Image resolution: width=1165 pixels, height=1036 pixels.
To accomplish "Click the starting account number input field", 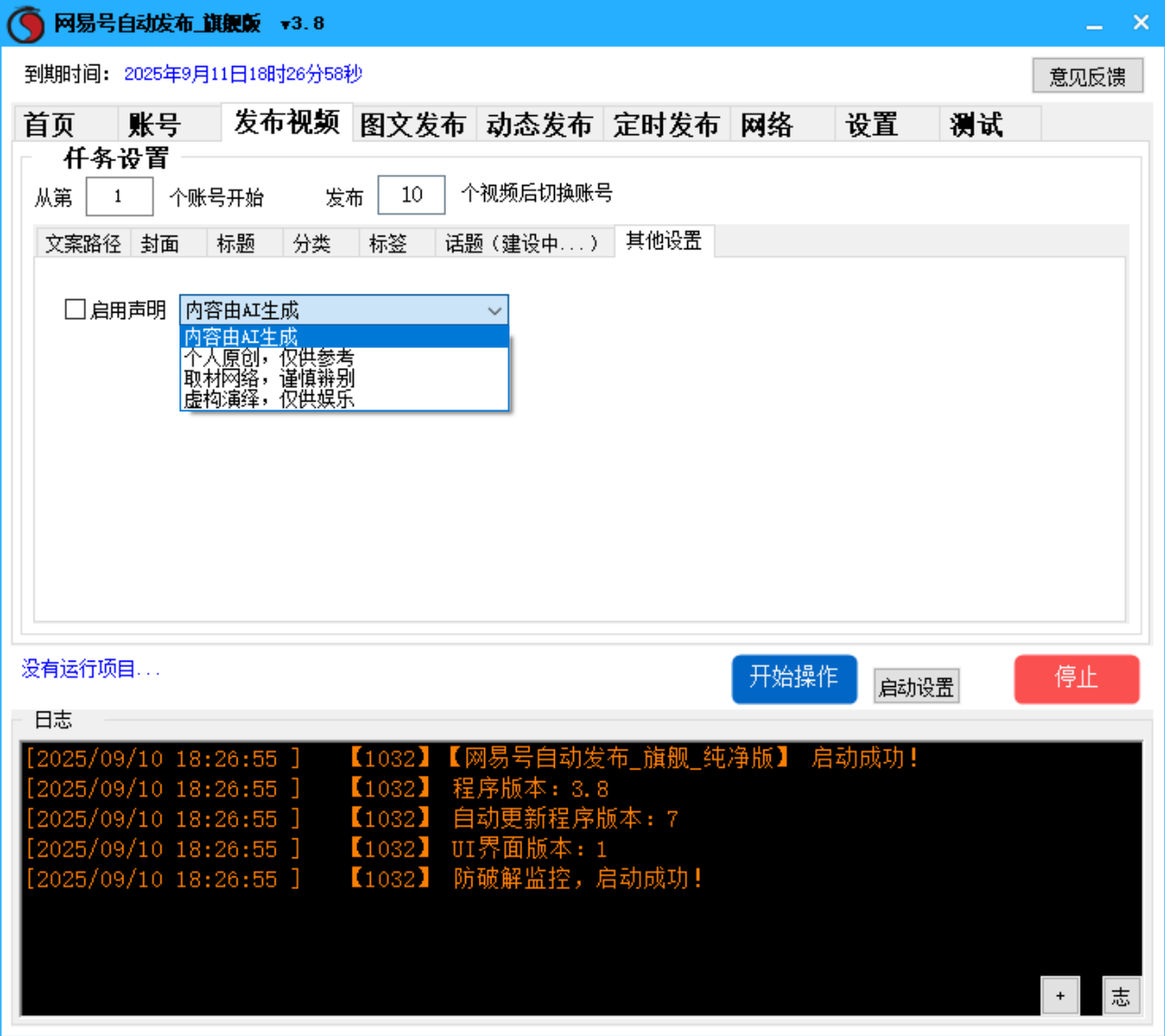I will (119, 196).
